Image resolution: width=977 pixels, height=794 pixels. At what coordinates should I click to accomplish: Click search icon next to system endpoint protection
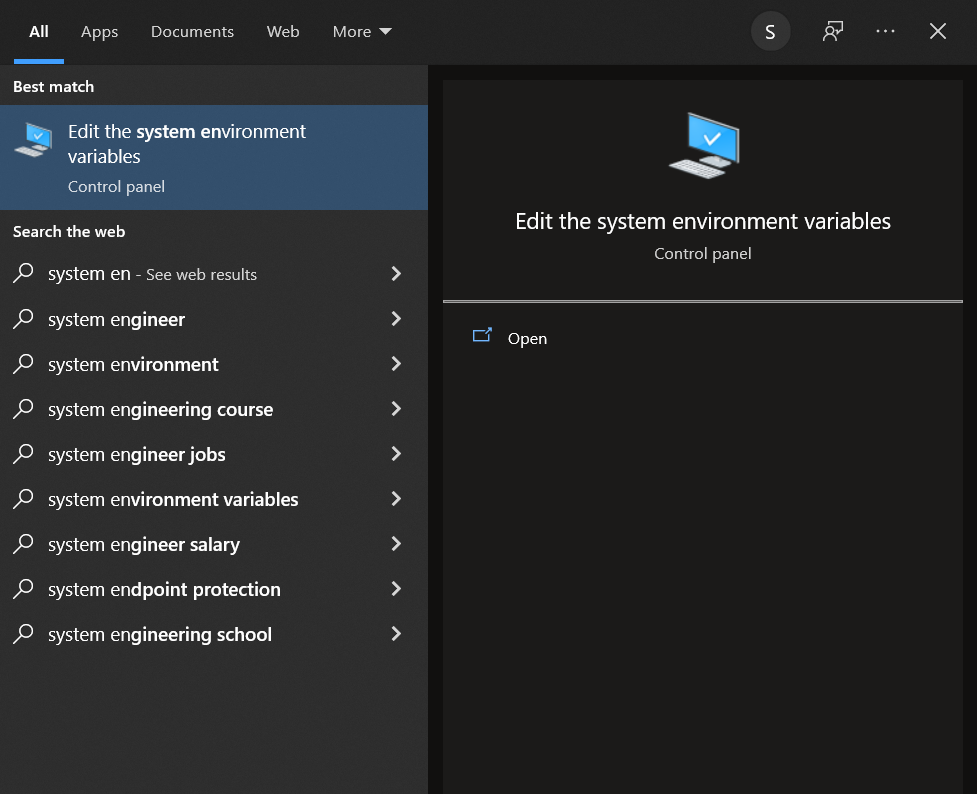click(24, 589)
